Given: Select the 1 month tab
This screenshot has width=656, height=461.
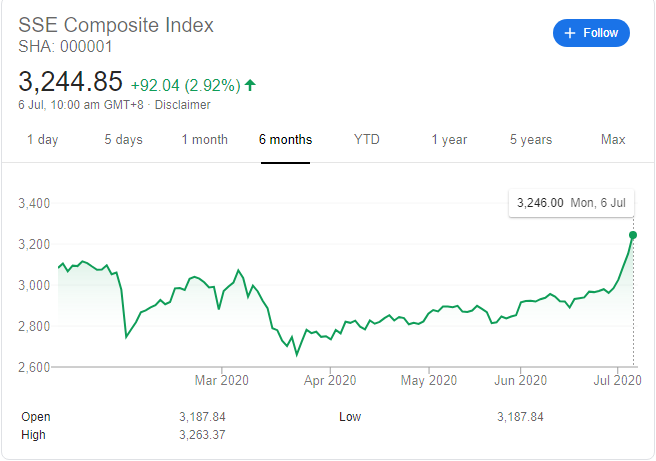Looking at the screenshot, I should [x=204, y=140].
